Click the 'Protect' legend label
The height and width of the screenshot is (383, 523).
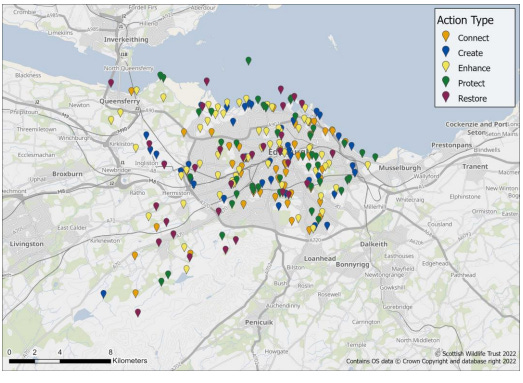(471, 83)
